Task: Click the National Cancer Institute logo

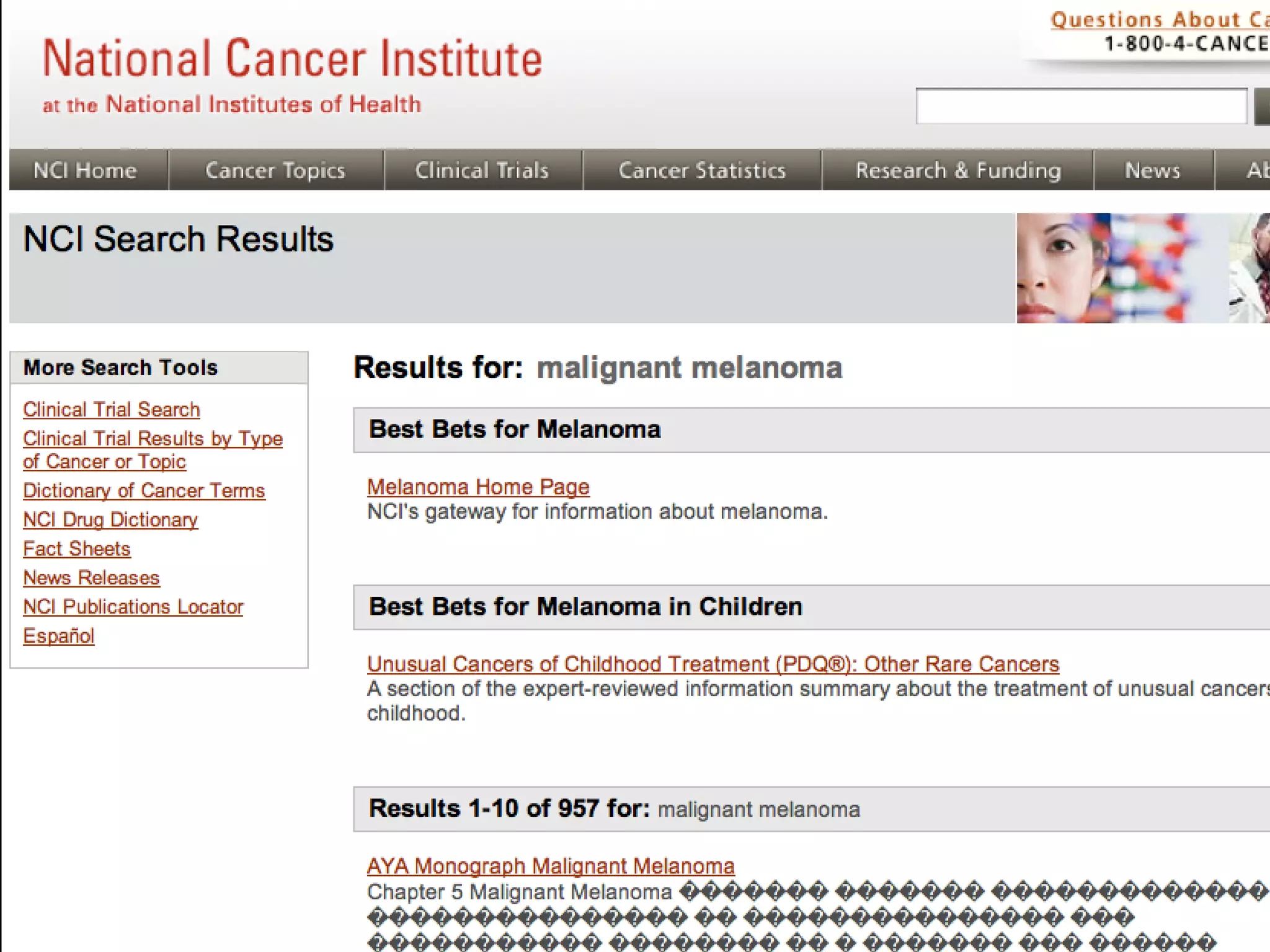Action: click(291, 59)
